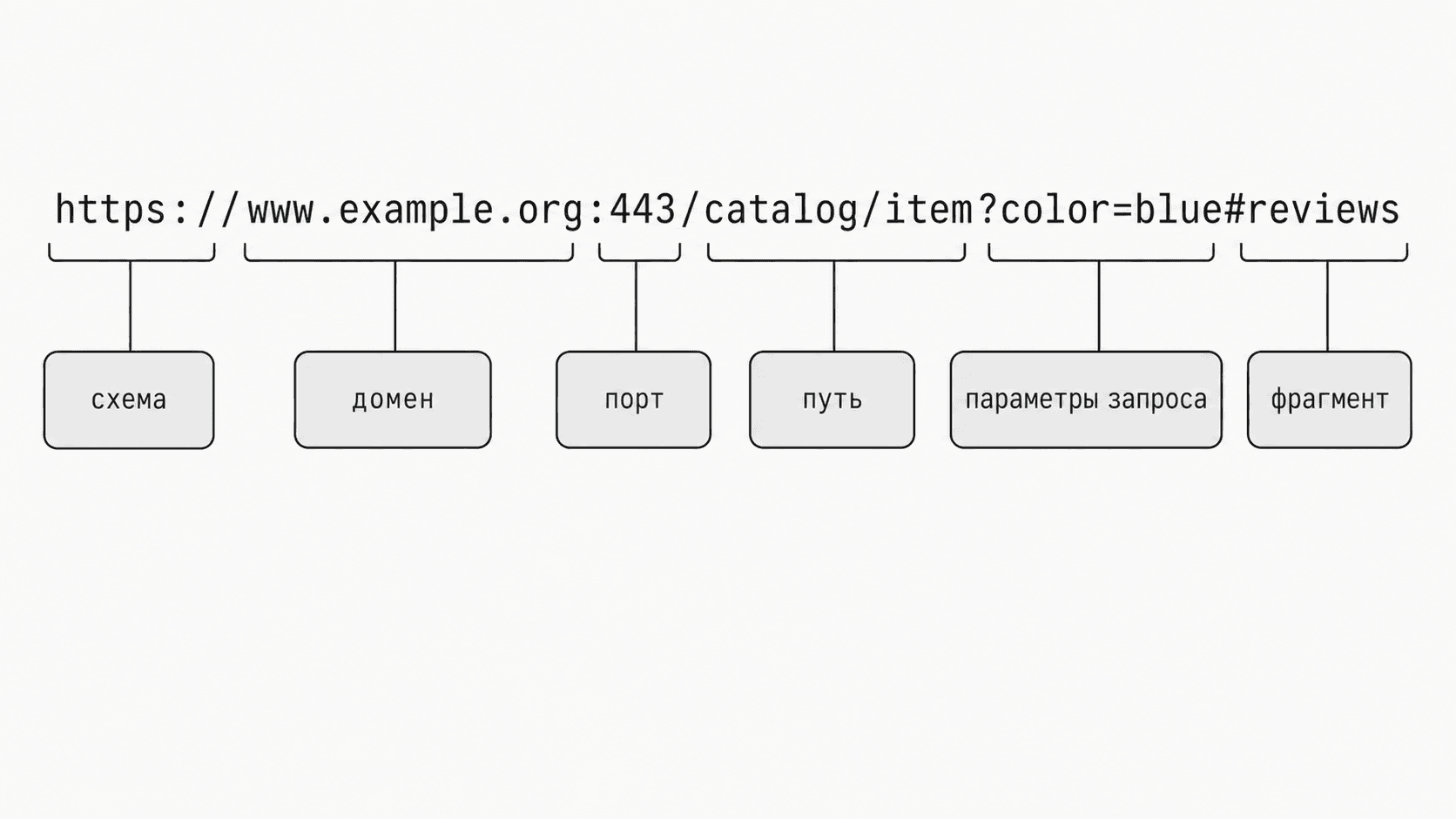Click the bracket under https://
The image size is (1456, 819).
131,252
